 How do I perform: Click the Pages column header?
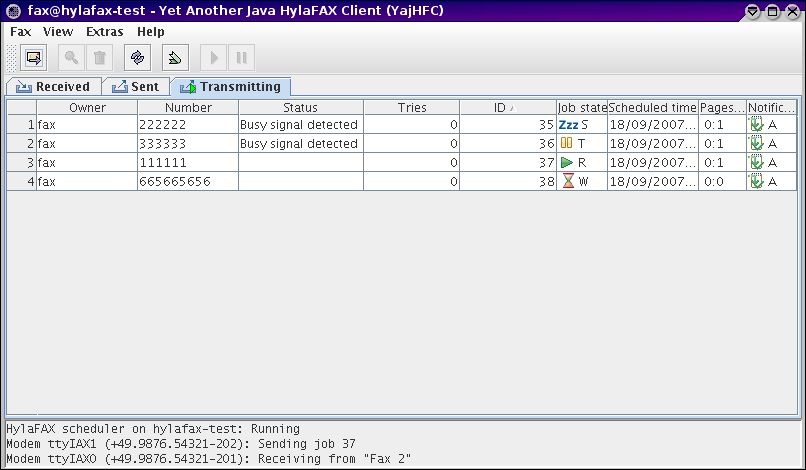(722, 107)
